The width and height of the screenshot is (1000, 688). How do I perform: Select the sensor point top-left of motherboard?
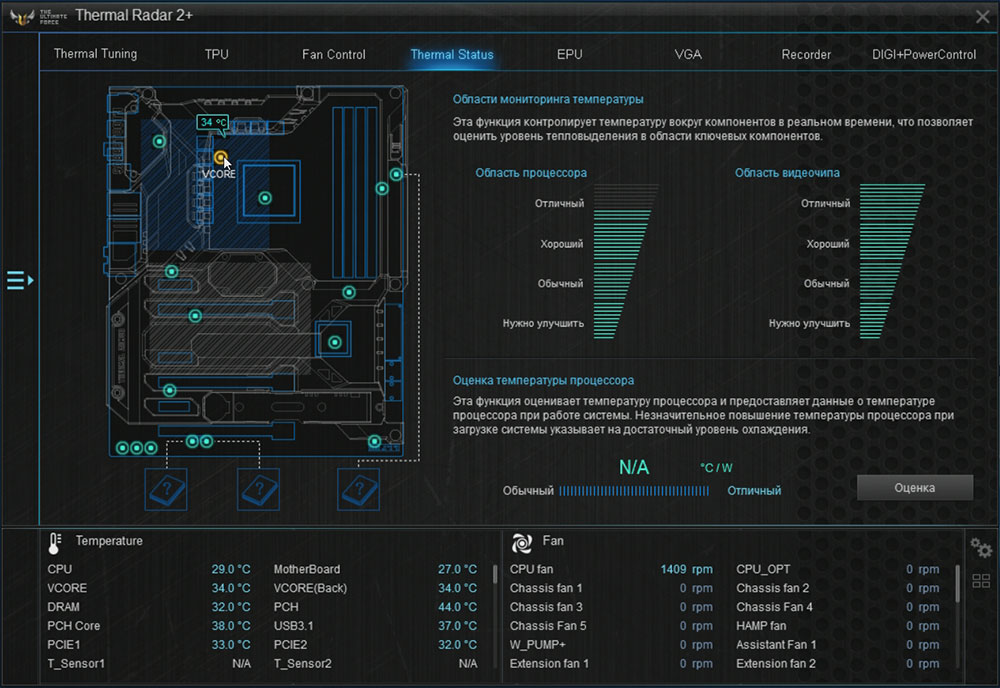(159, 142)
